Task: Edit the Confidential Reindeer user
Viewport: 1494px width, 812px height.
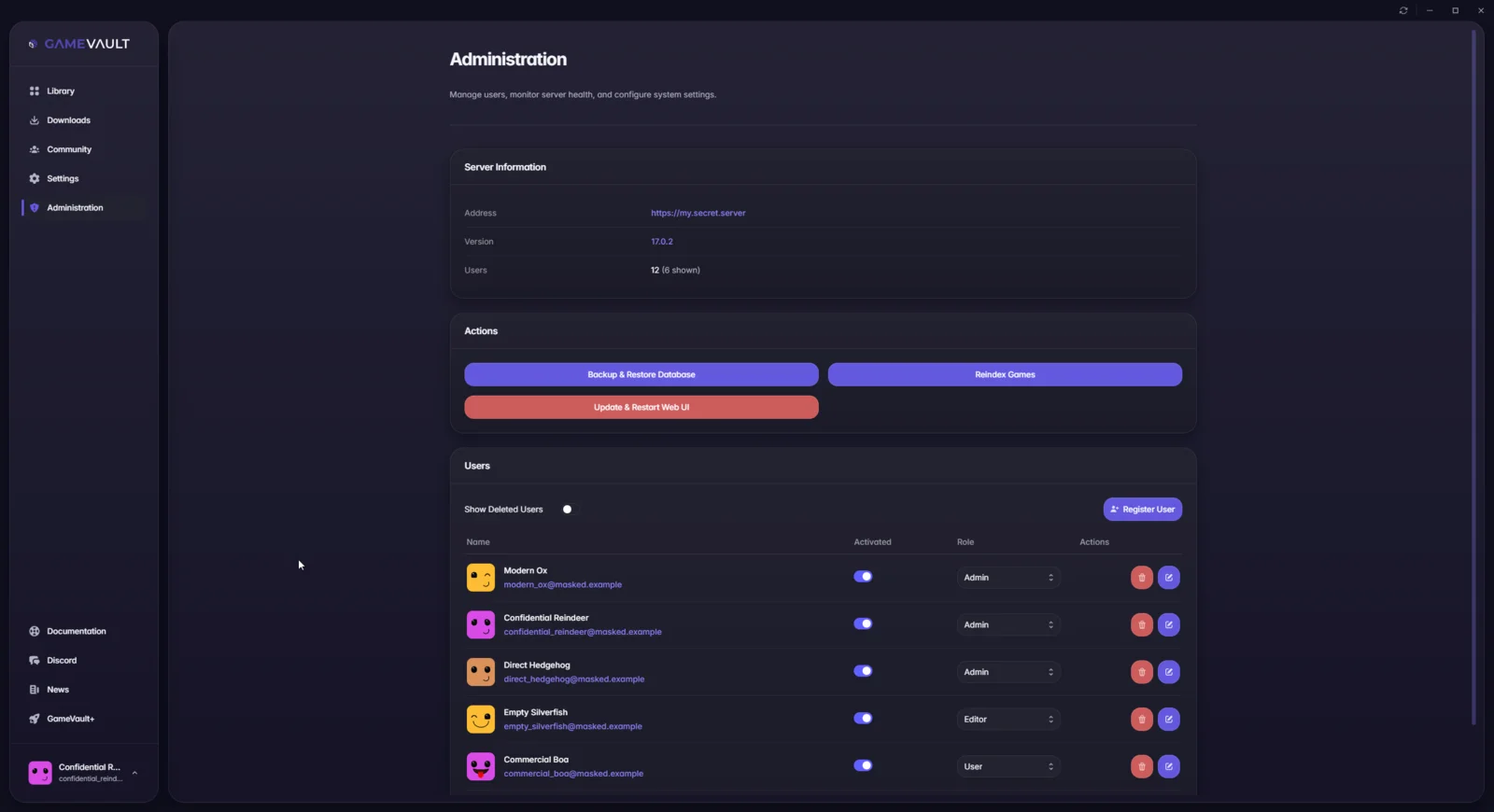Action: (1168, 624)
